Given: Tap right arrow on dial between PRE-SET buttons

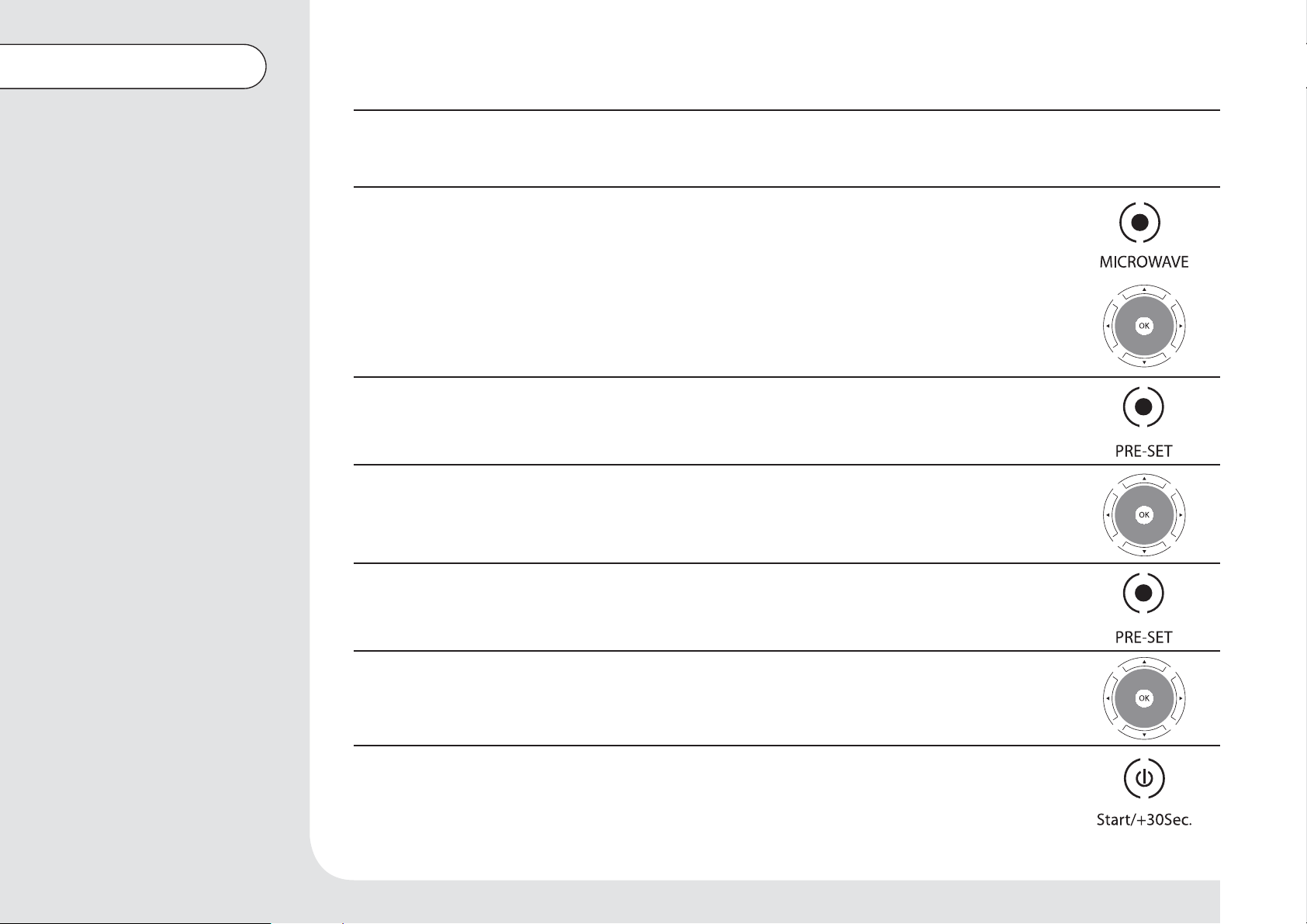Looking at the screenshot, I should coord(1181,514).
